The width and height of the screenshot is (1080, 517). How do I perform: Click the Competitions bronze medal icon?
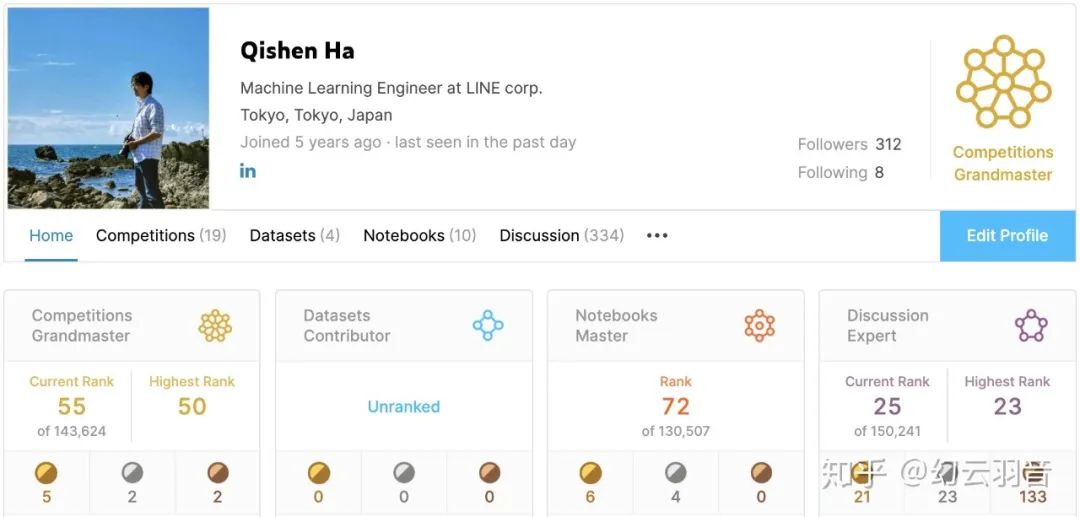point(217,472)
